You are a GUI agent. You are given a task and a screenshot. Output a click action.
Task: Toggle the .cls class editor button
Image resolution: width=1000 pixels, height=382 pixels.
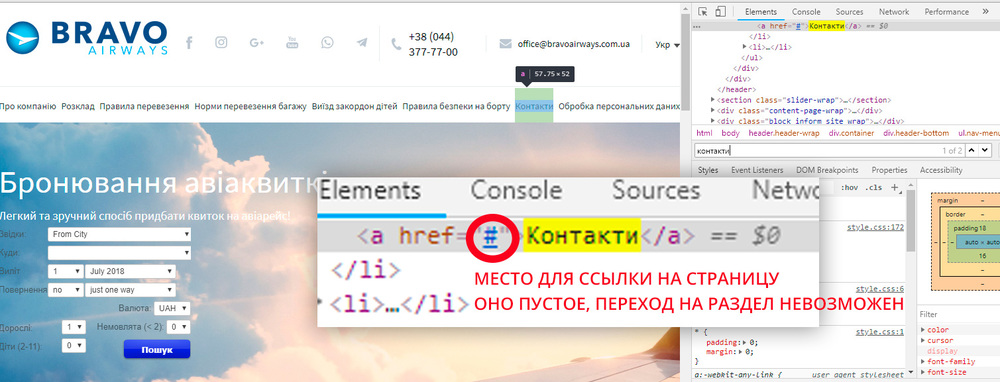pos(875,187)
